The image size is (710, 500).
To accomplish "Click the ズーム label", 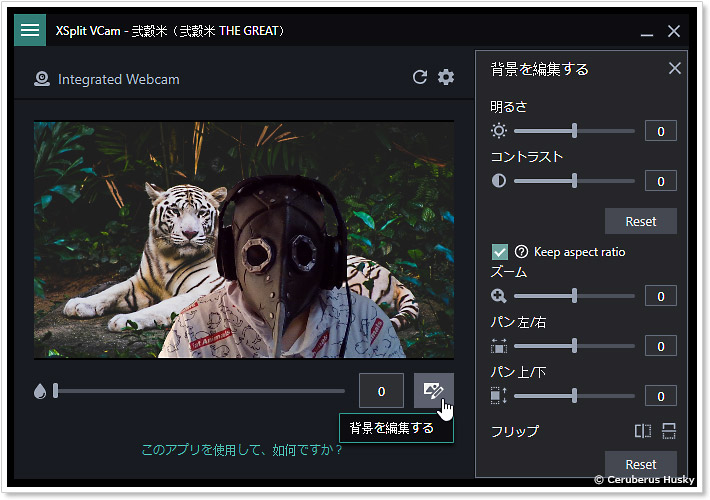I will [509, 272].
